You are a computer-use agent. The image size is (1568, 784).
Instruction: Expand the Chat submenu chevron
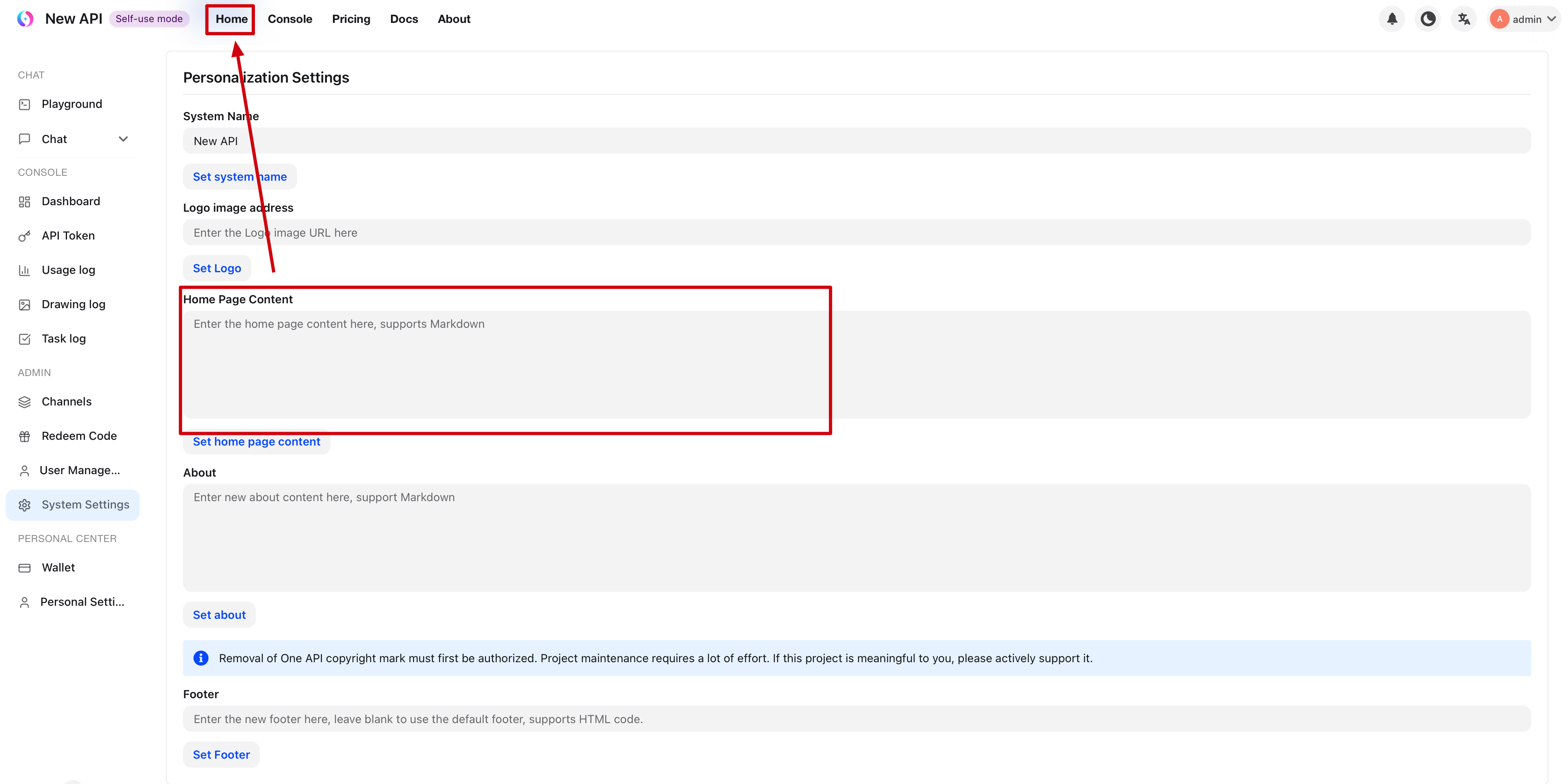[x=123, y=139]
